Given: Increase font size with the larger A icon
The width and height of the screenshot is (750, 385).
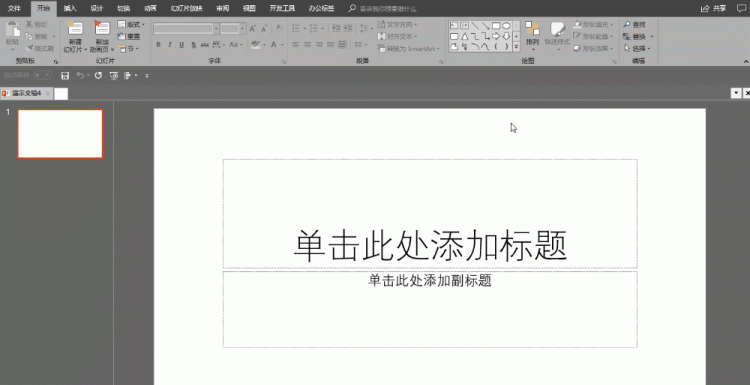Looking at the screenshot, I should pos(253,29).
